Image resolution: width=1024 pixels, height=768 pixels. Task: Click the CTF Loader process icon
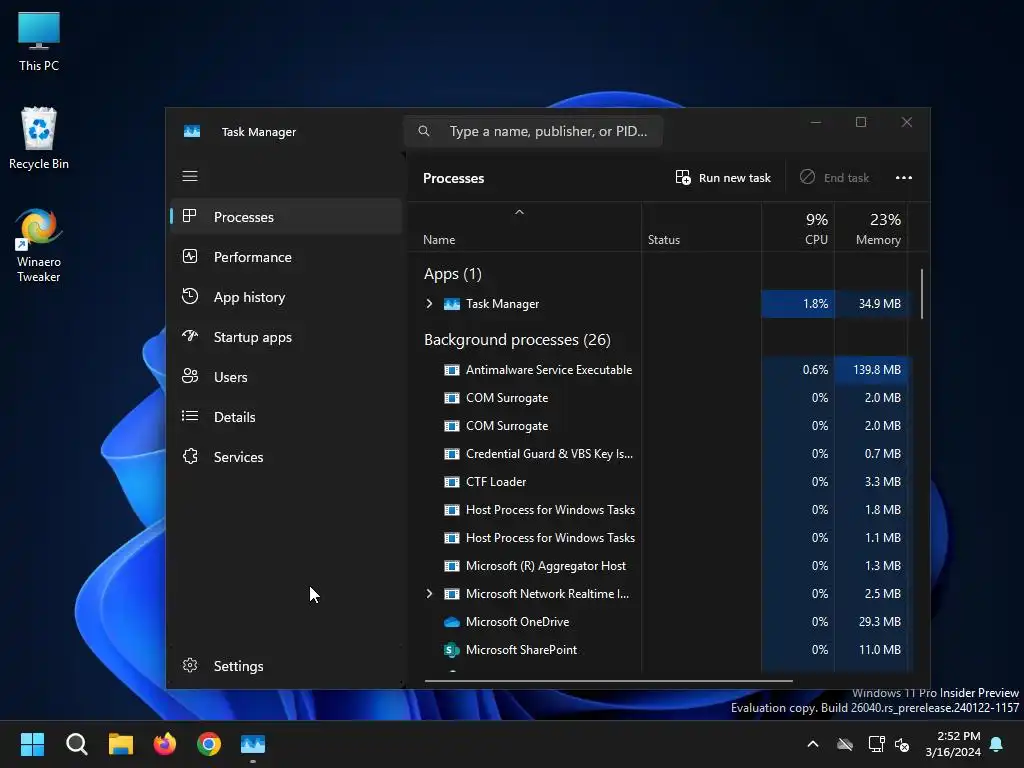click(451, 482)
